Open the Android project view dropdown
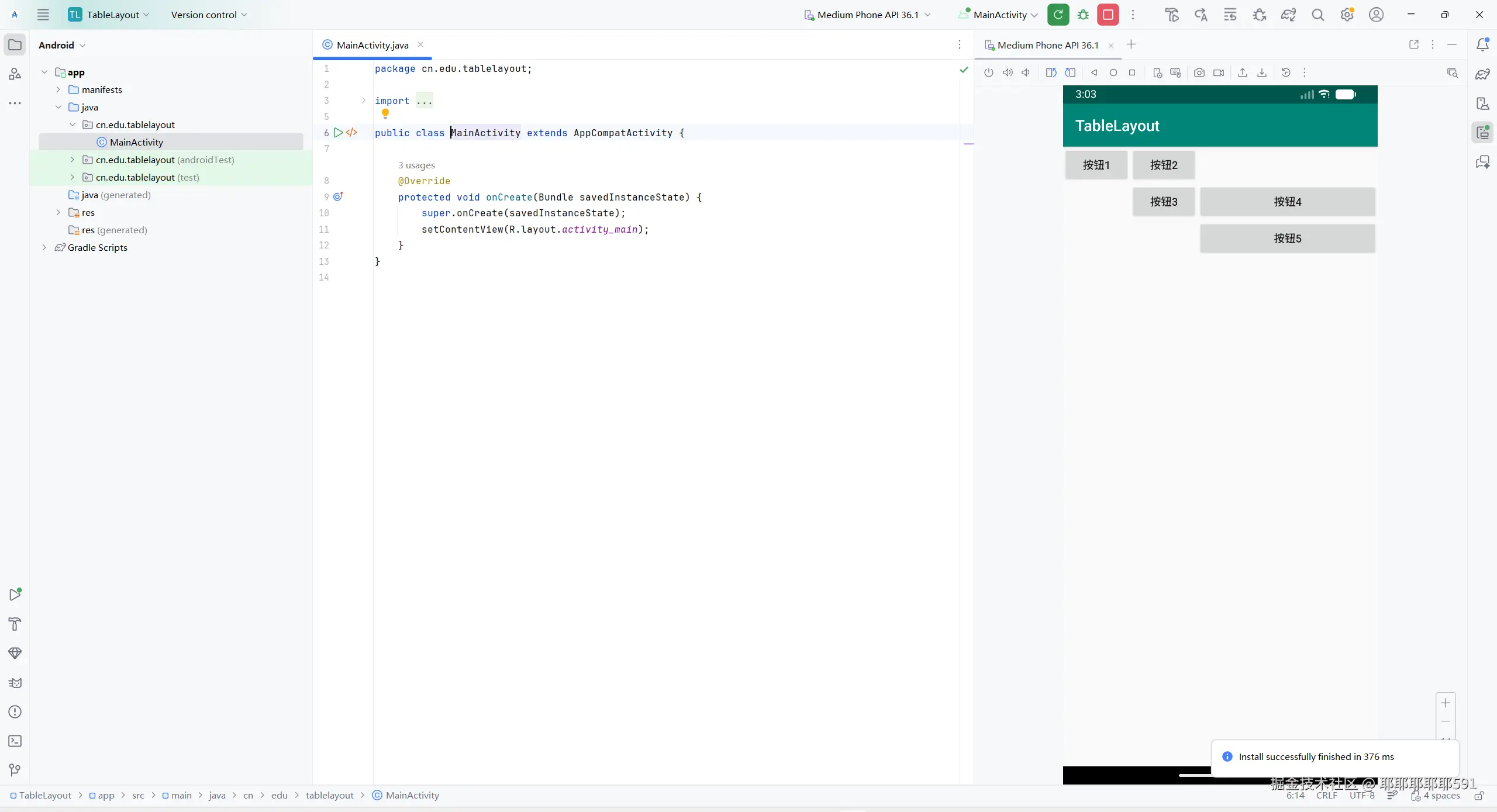The image size is (1497, 812). click(62, 45)
